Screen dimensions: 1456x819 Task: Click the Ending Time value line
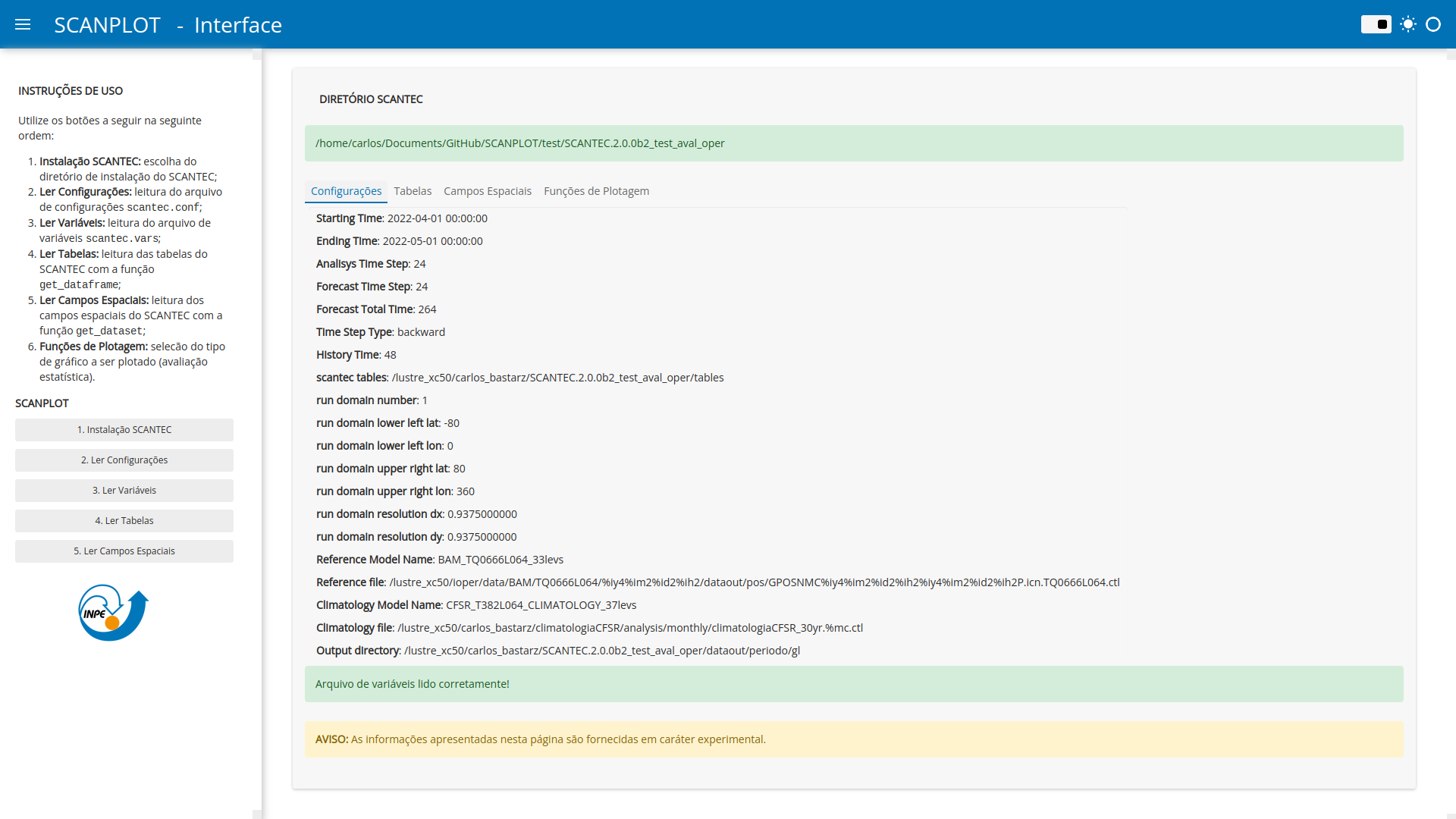(x=400, y=241)
